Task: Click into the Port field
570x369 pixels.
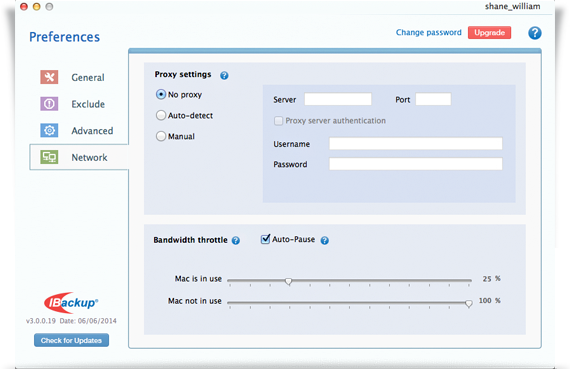Action: pos(433,99)
